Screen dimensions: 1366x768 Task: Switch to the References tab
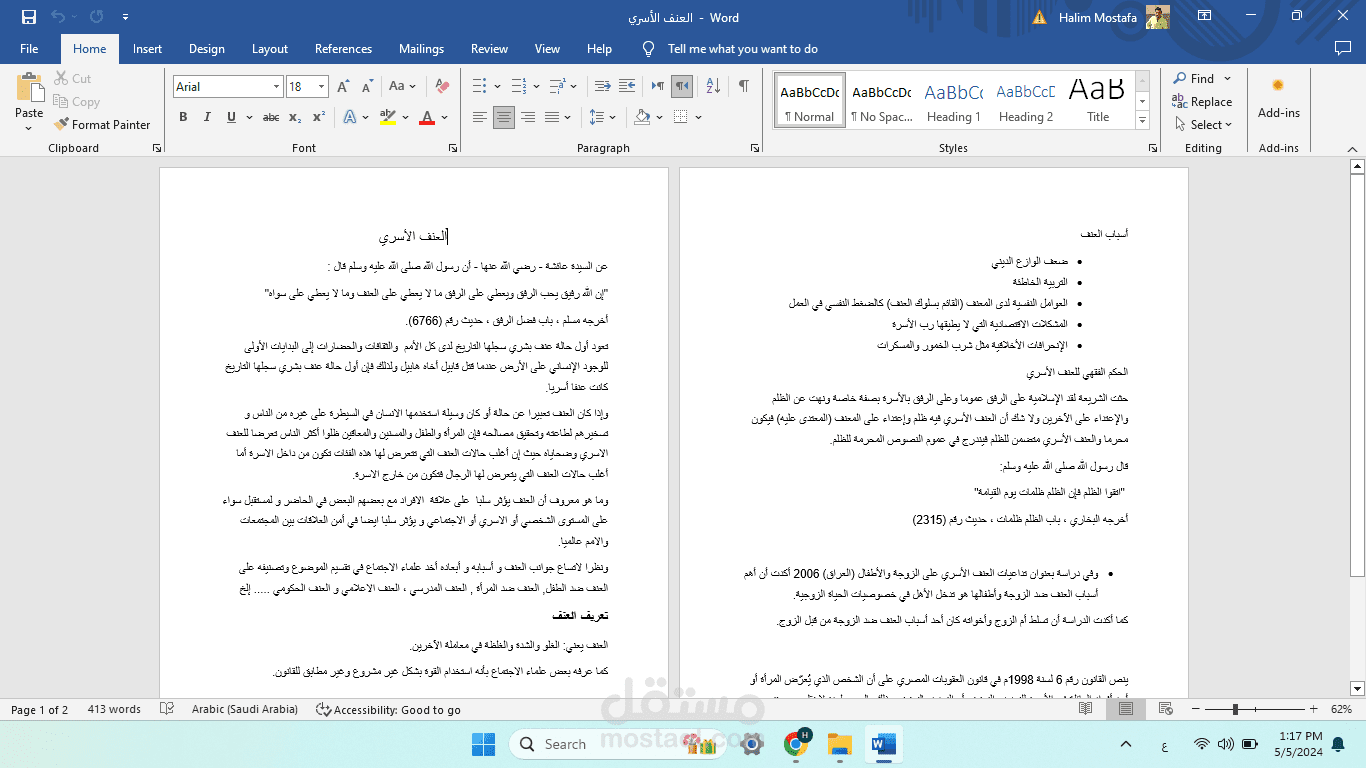coord(343,49)
